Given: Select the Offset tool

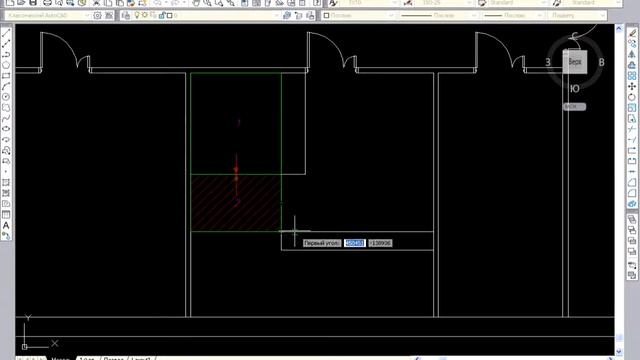Looking at the screenshot, I should click(x=632, y=65).
